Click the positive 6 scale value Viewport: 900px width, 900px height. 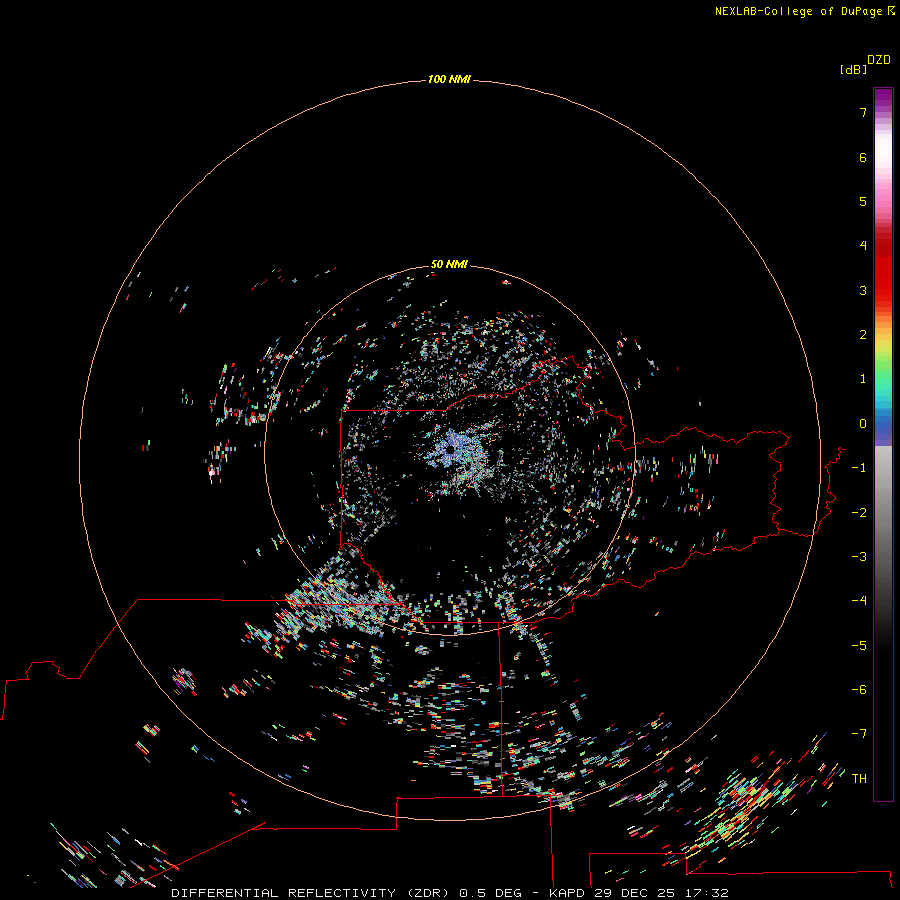point(863,157)
